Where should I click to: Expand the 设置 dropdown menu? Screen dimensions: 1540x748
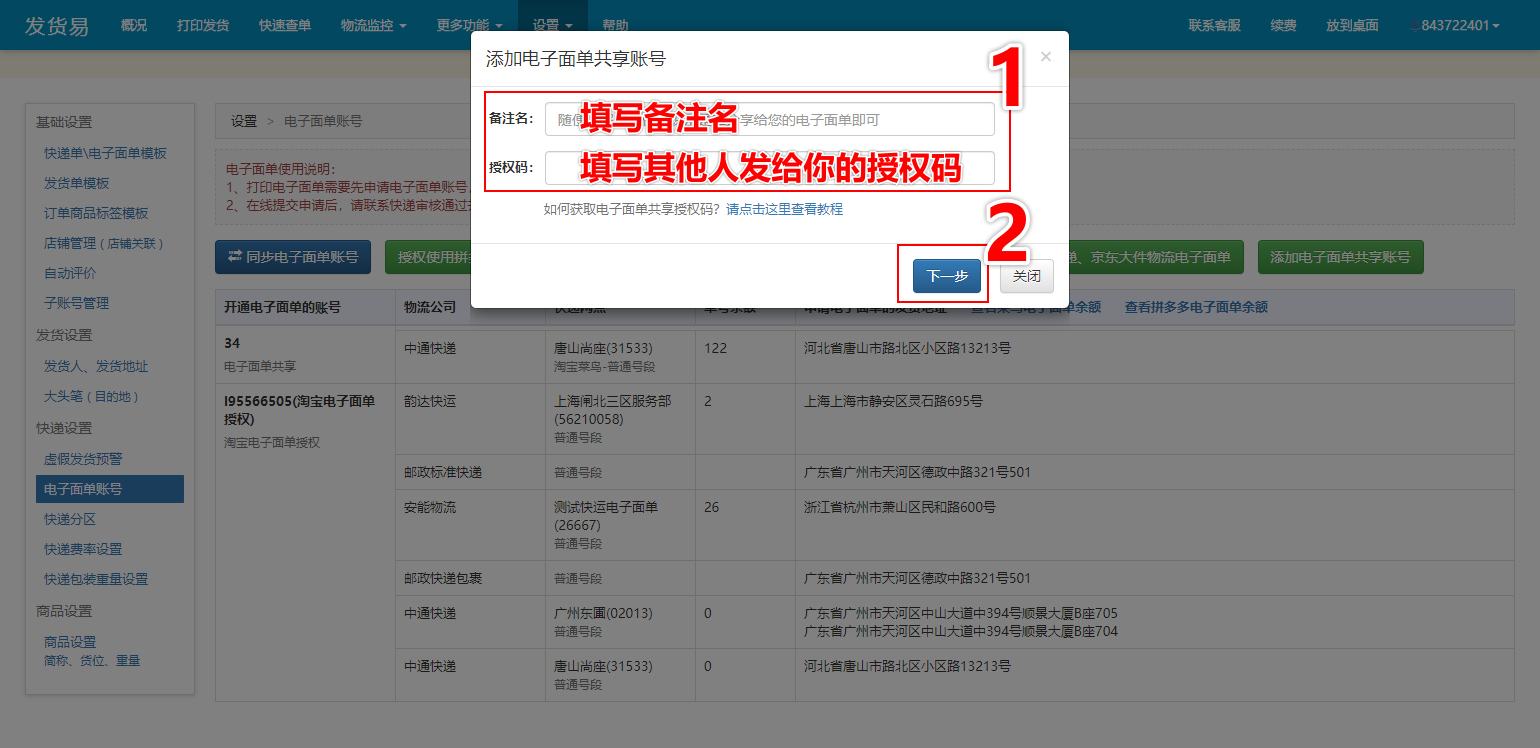point(553,25)
